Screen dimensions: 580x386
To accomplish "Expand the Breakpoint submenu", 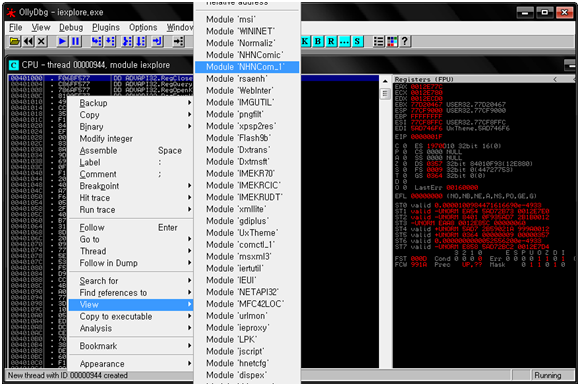I will (131, 186).
